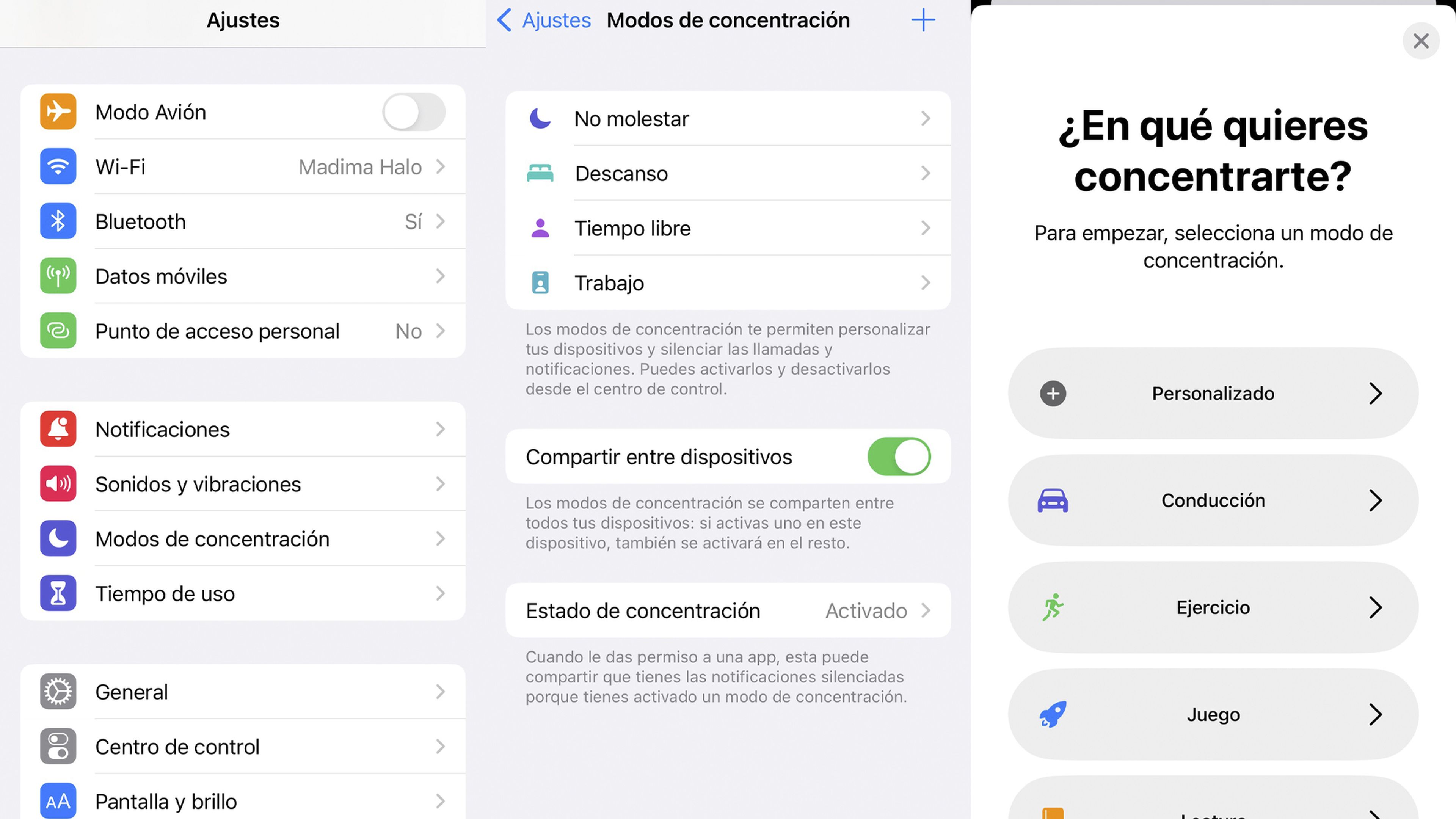The image size is (1456, 819).
Task: Tap the Wi-Fi signal icon
Action: (x=58, y=167)
